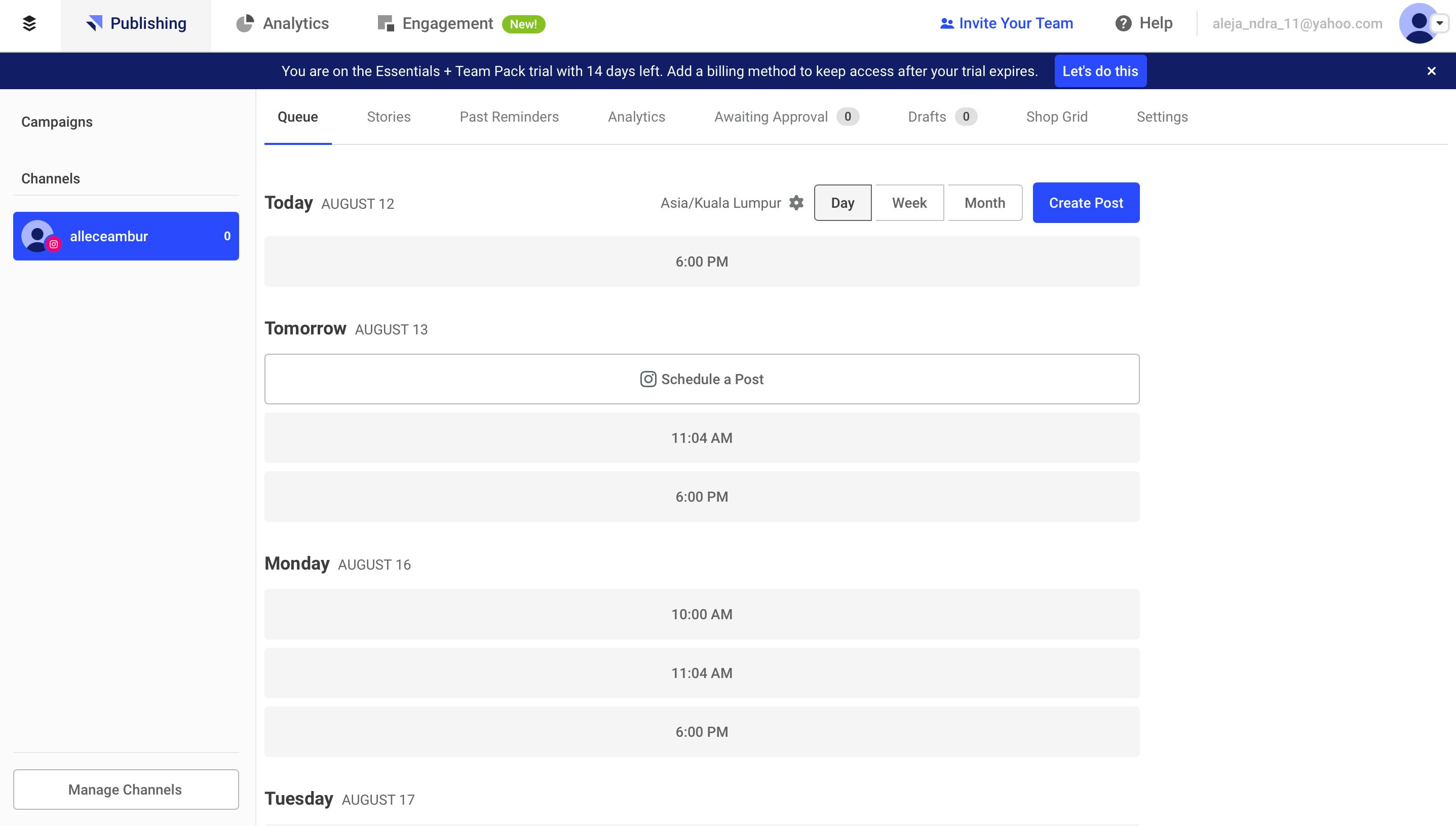Open the Analytics pie chart icon
This screenshot has width=1456, height=826.
(x=245, y=23)
